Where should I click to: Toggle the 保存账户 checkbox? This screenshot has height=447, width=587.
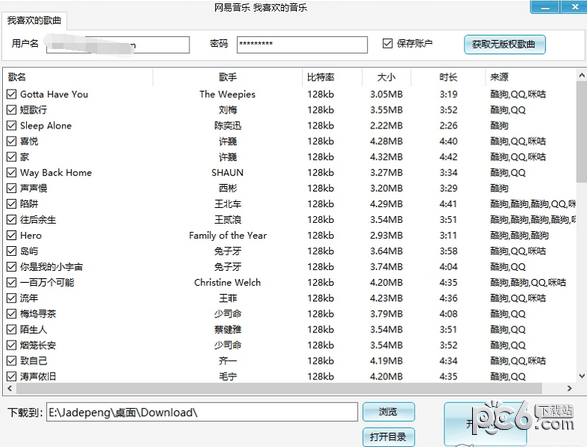(387, 43)
